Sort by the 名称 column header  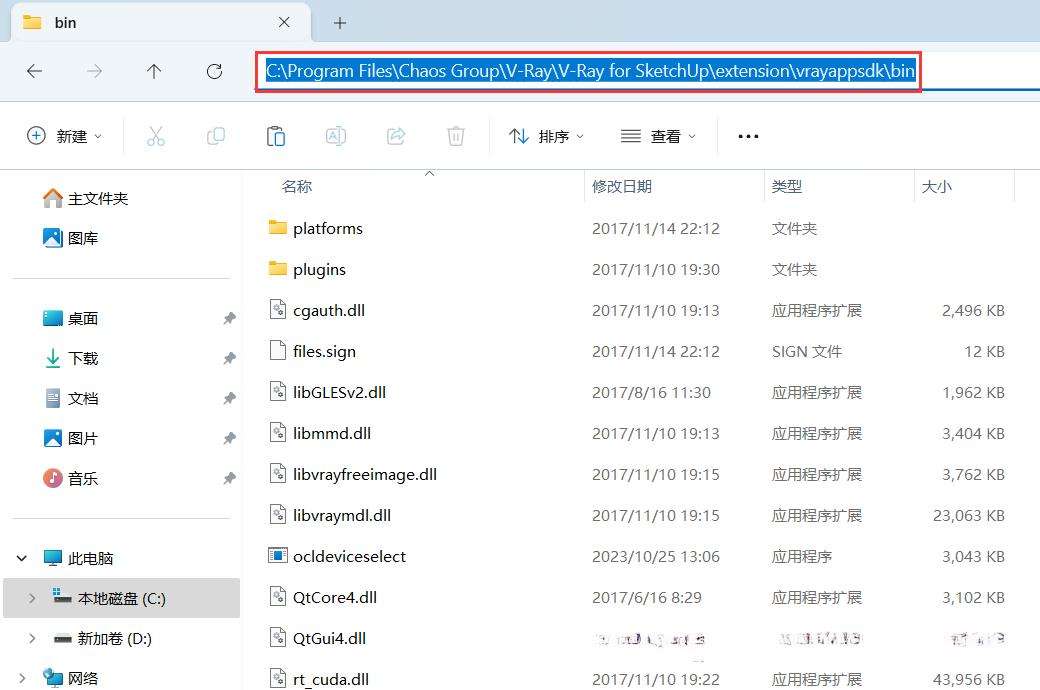tap(296, 186)
